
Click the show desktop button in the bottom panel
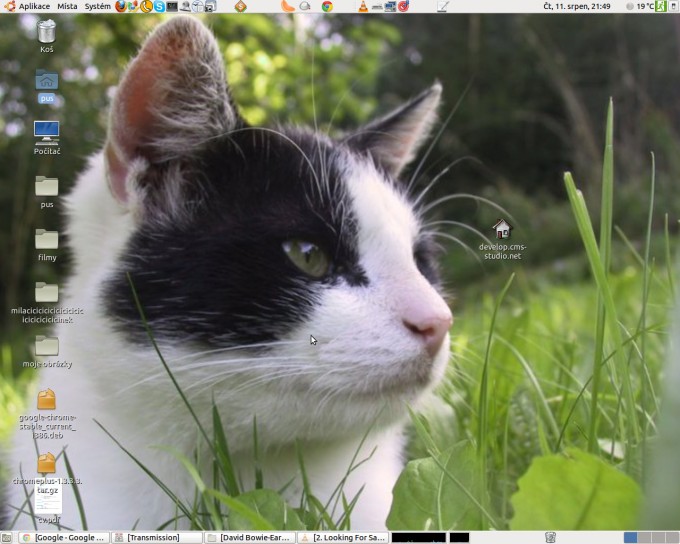[x=6, y=538]
